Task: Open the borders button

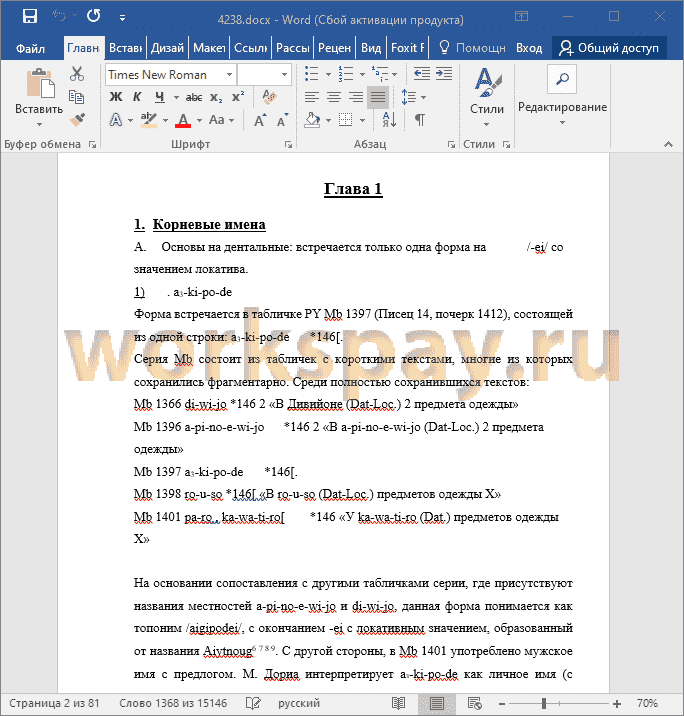Action: click(346, 120)
